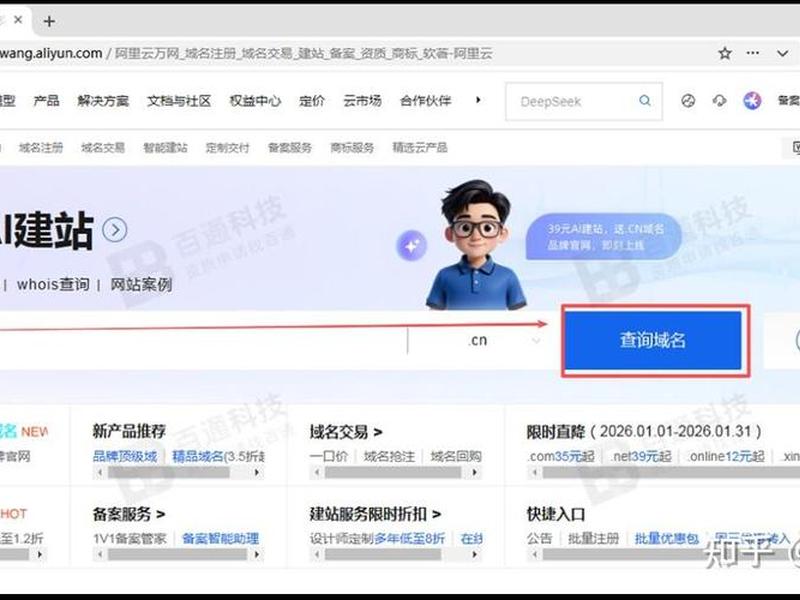Click the circled arrow next to AI建站
The height and width of the screenshot is (600, 800).
coord(115,230)
